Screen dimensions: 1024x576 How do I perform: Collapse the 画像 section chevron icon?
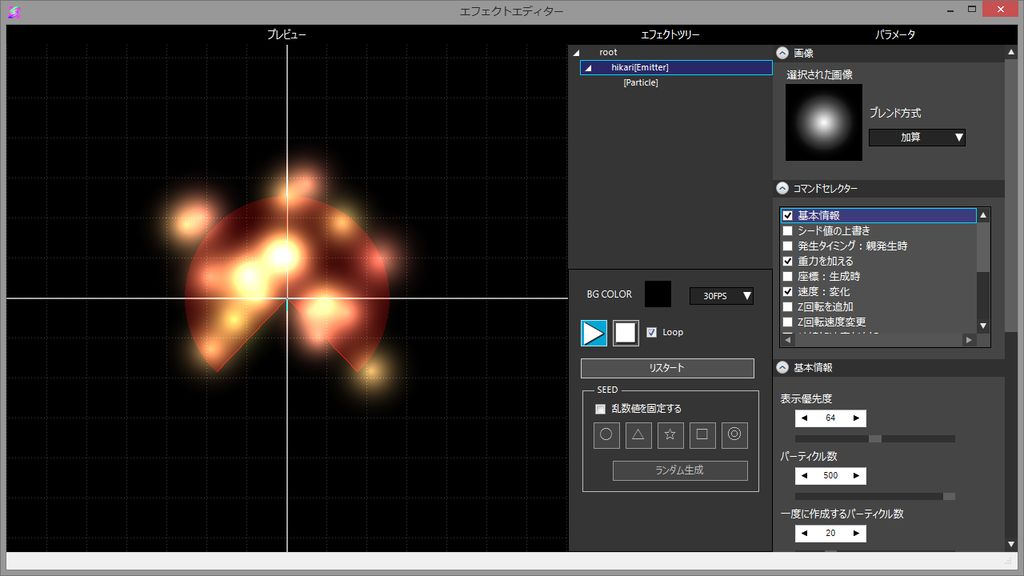[x=782, y=53]
